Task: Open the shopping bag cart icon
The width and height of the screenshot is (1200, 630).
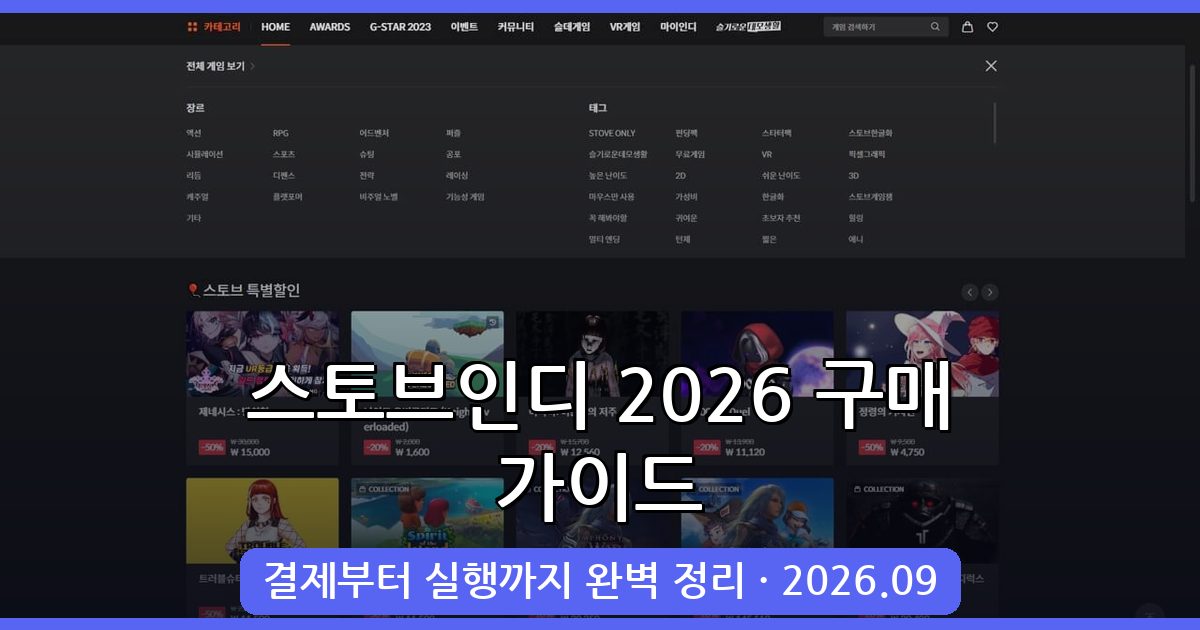Action: (x=967, y=27)
